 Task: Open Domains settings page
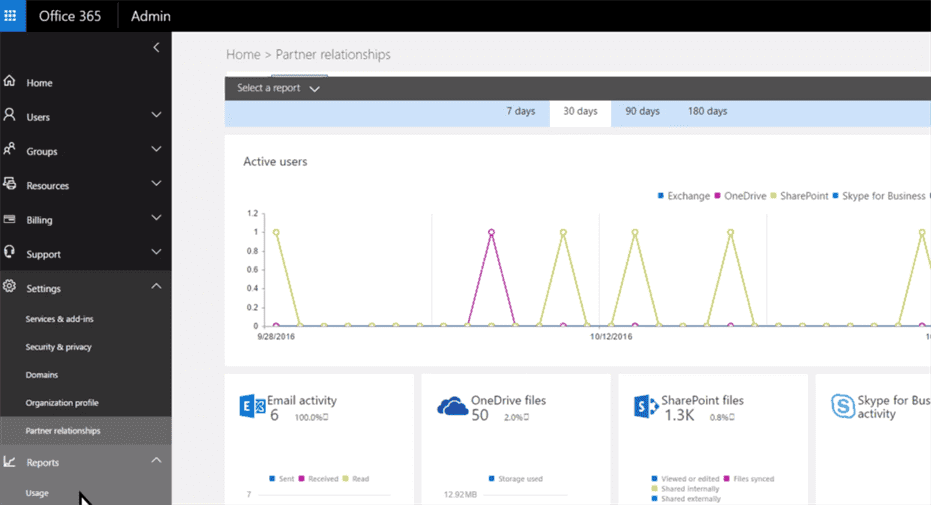(42, 375)
